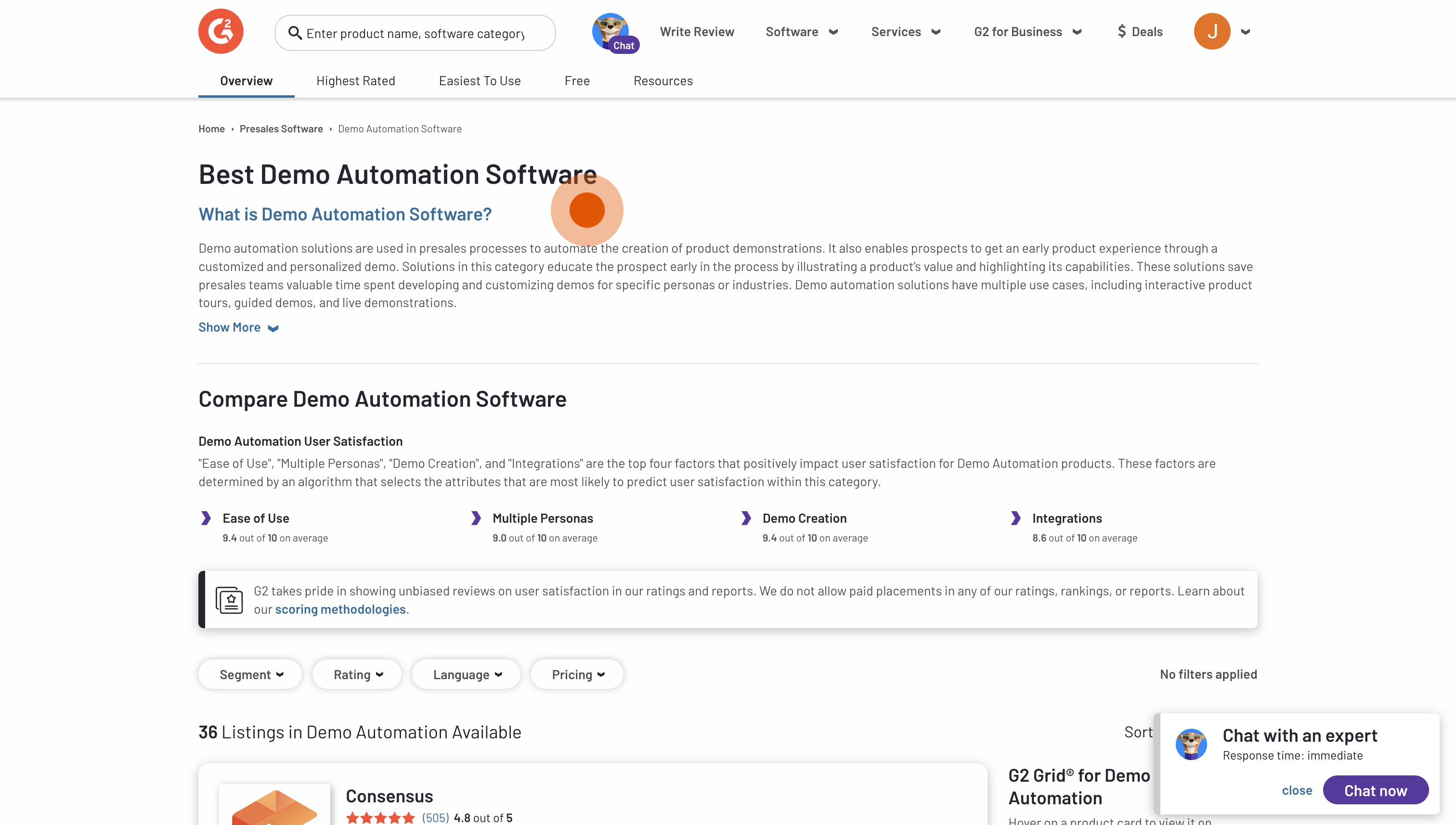Click the Consensus star rating
Image resolution: width=1456 pixels, height=825 pixels.
coord(380,818)
